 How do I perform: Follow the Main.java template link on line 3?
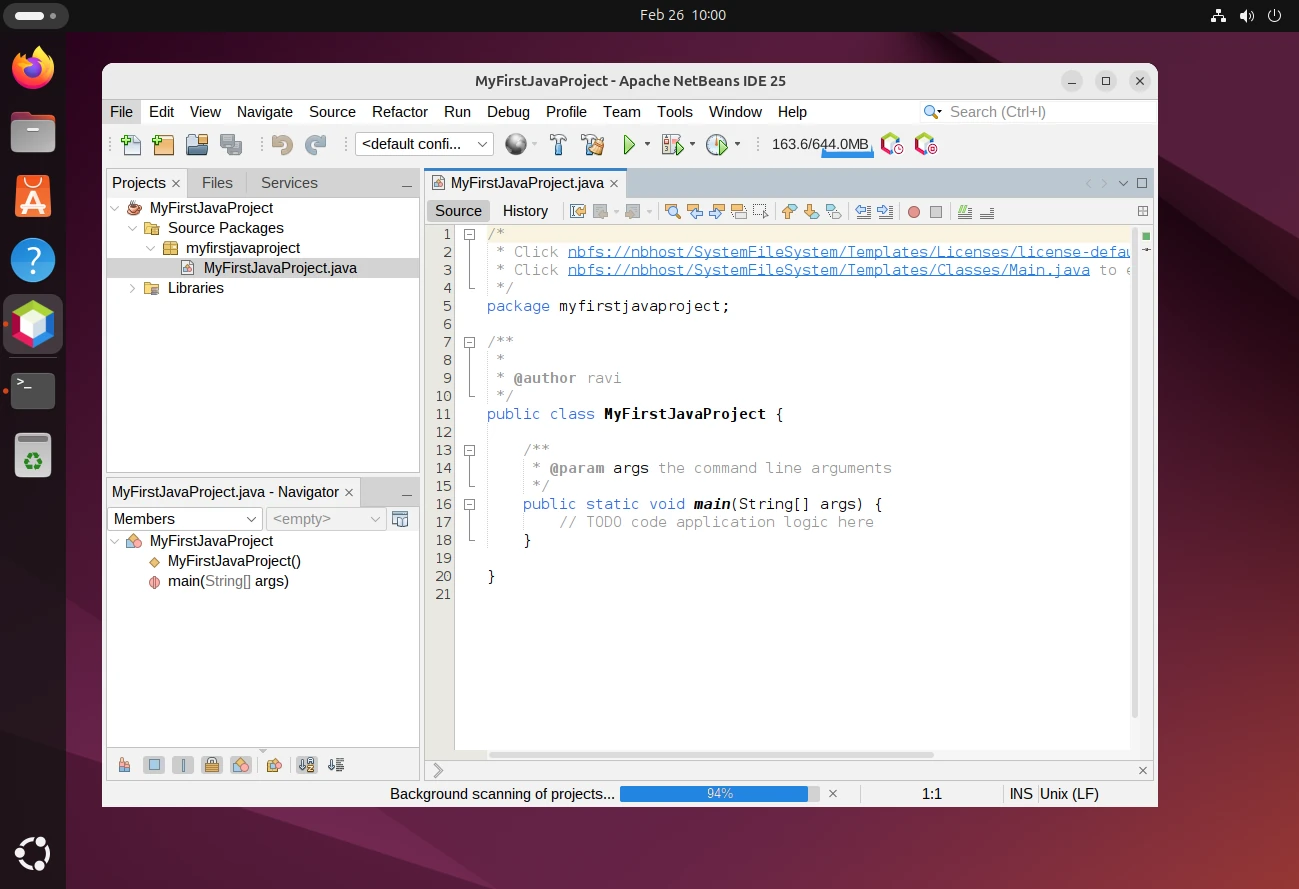point(829,270)
